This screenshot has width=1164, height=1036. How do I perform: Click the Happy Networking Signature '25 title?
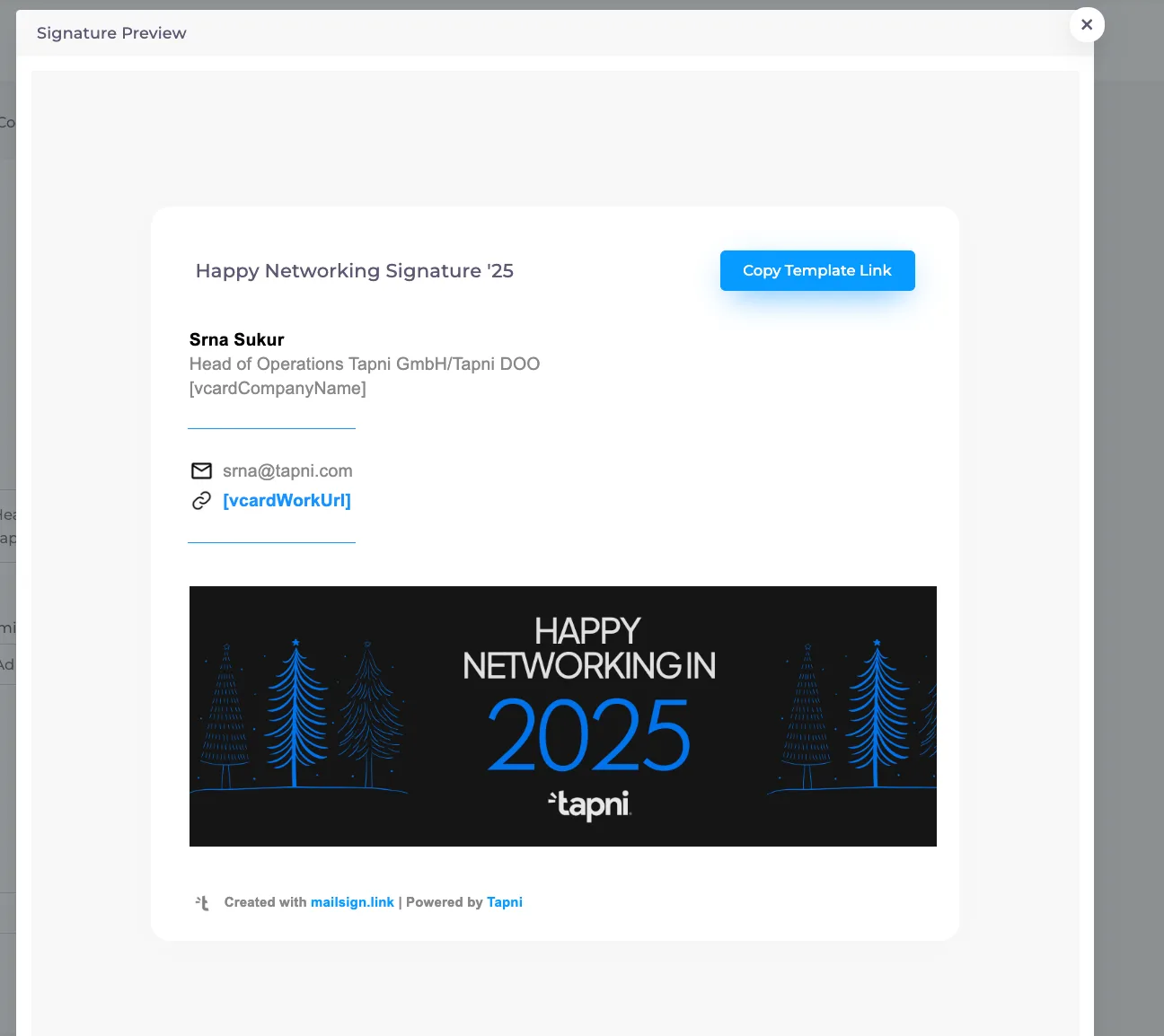pos(355,270)
